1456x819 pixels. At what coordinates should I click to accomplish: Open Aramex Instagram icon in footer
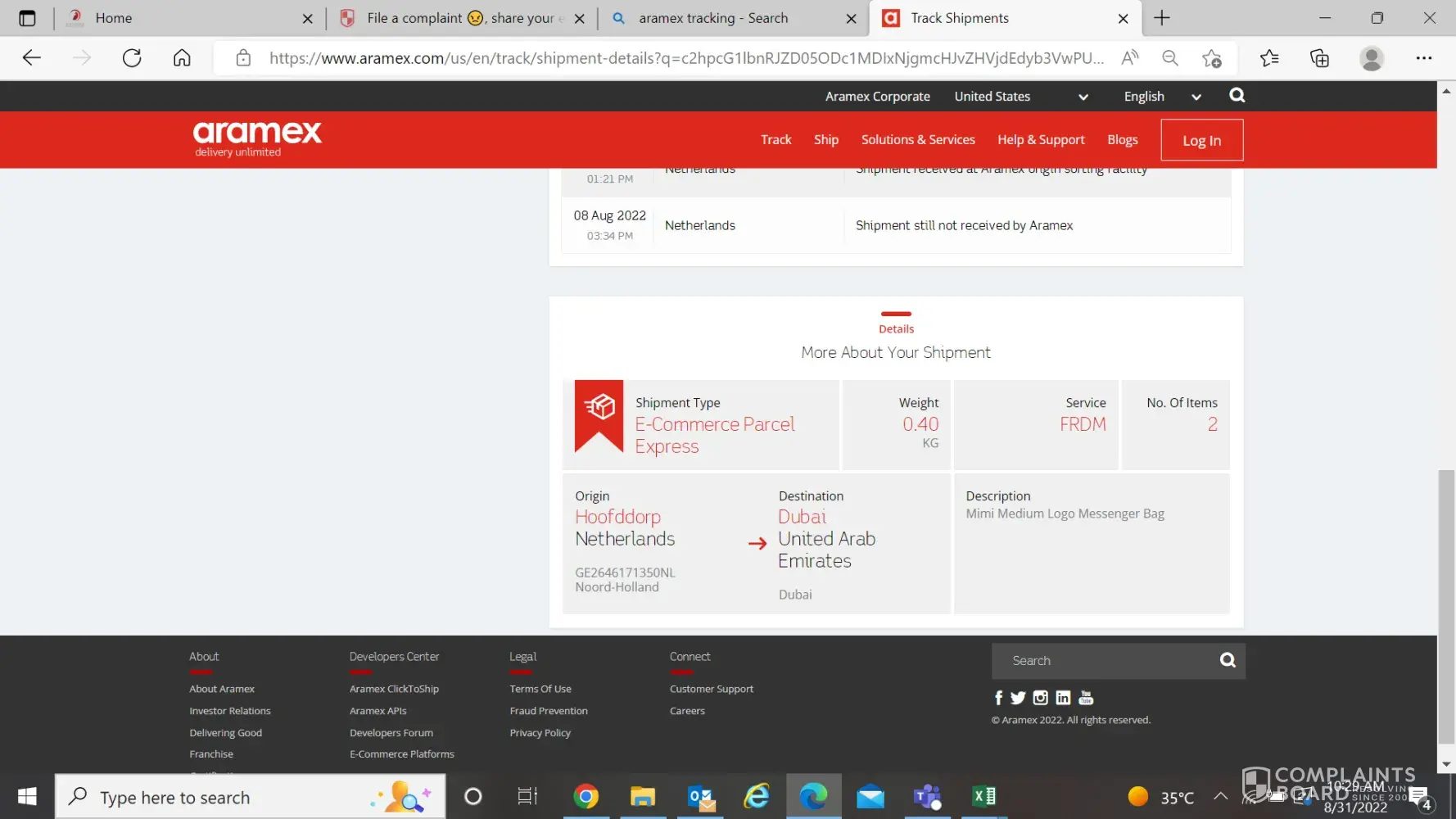[1040, 698]
